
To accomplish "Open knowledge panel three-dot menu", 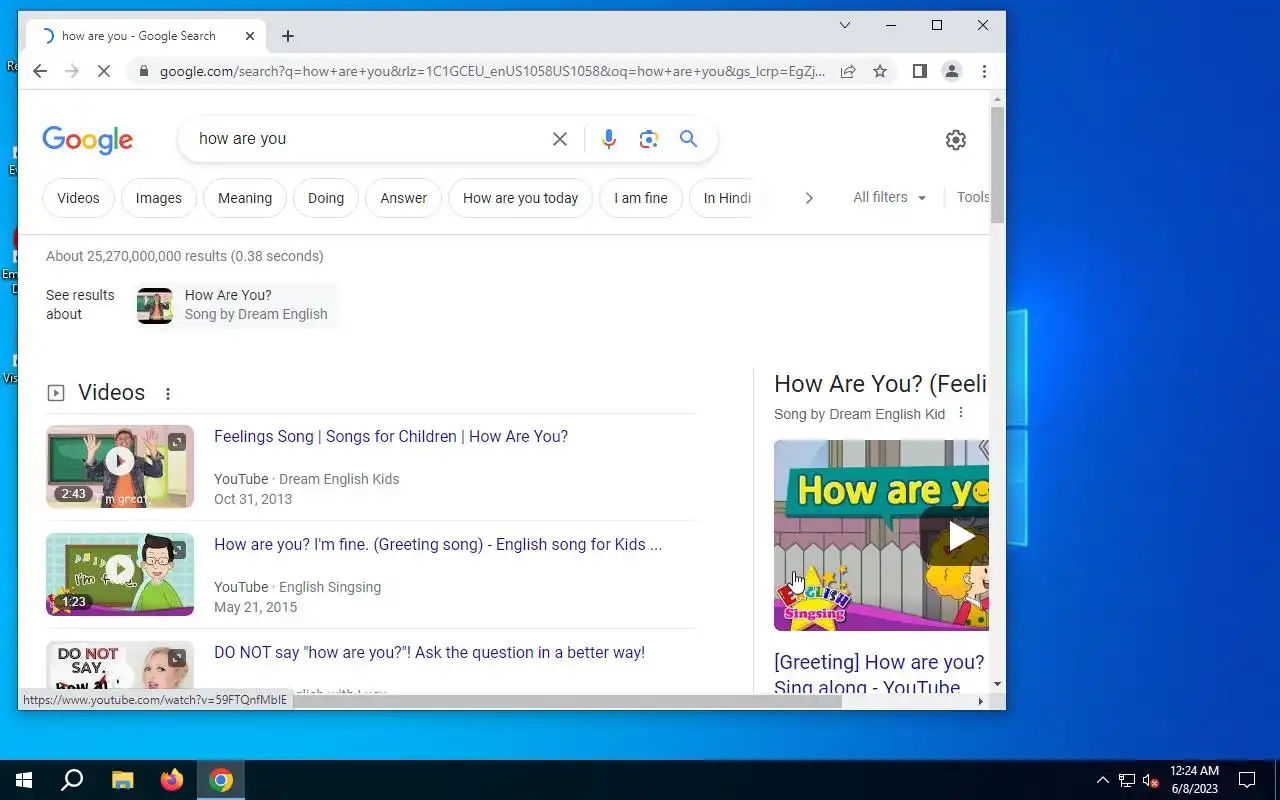I will (x=961, y=413).
